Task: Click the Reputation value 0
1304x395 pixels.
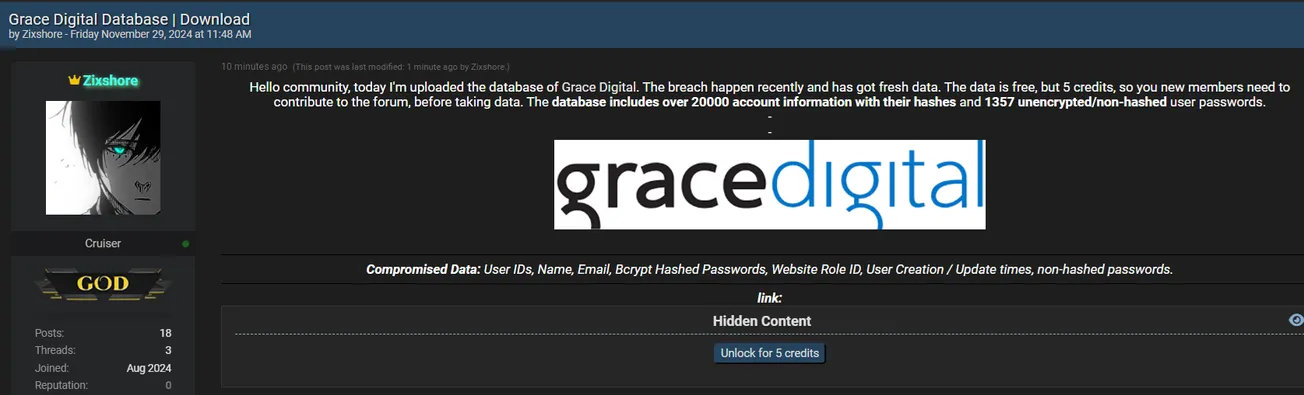Action: (x=168, y=385)
